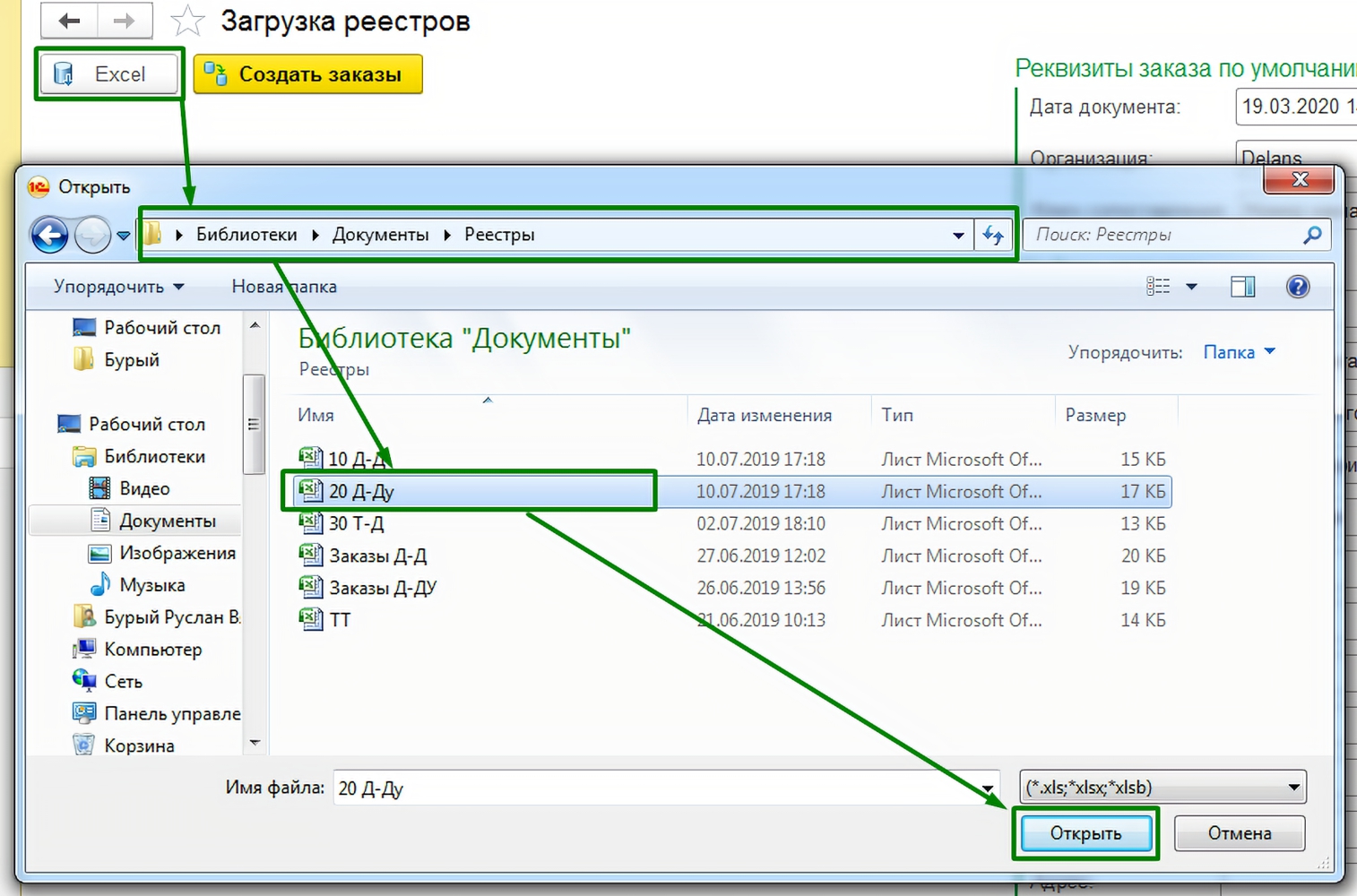Select the file Заказы Д-Д
The image size is (1357, 896).
[x=732, y=556]
